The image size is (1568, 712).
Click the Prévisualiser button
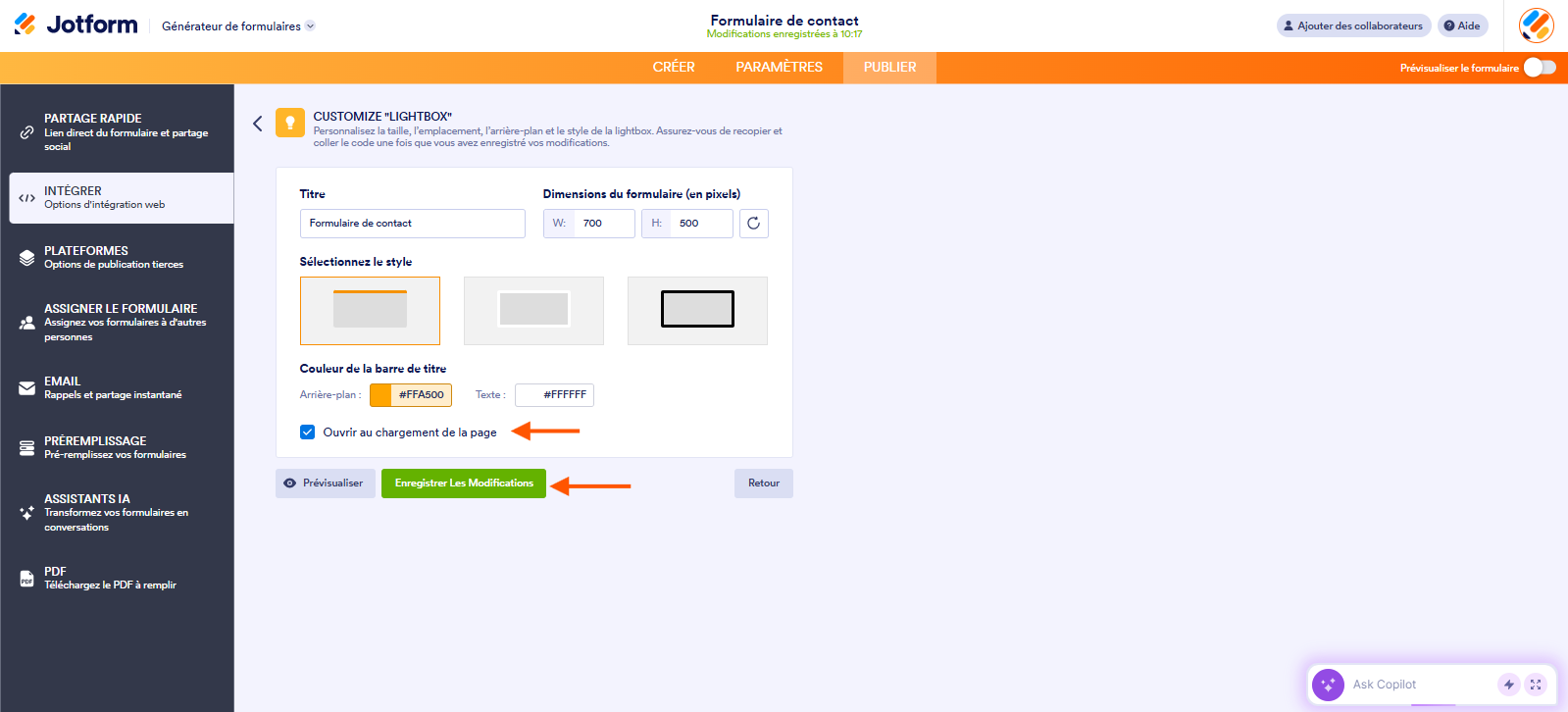(326, 483)
